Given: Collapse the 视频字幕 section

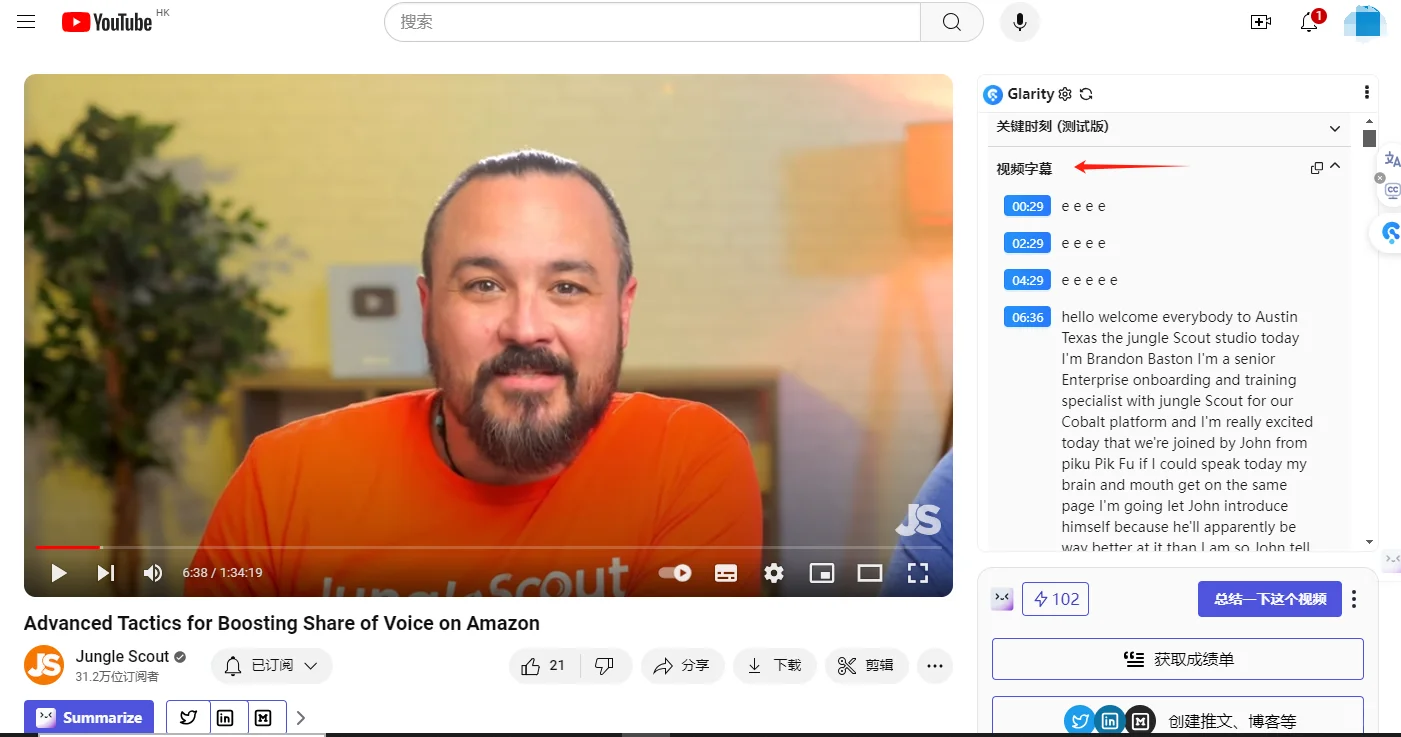Looking at the screenshot, I should click(x=1335, y=167).
